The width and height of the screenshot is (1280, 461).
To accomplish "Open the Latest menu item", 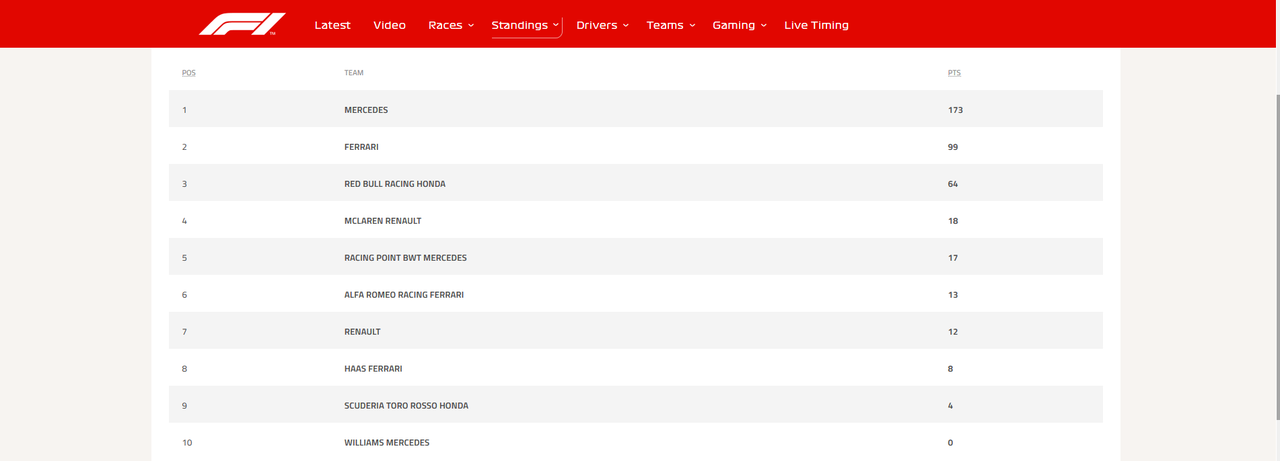I will pos(332,25).
